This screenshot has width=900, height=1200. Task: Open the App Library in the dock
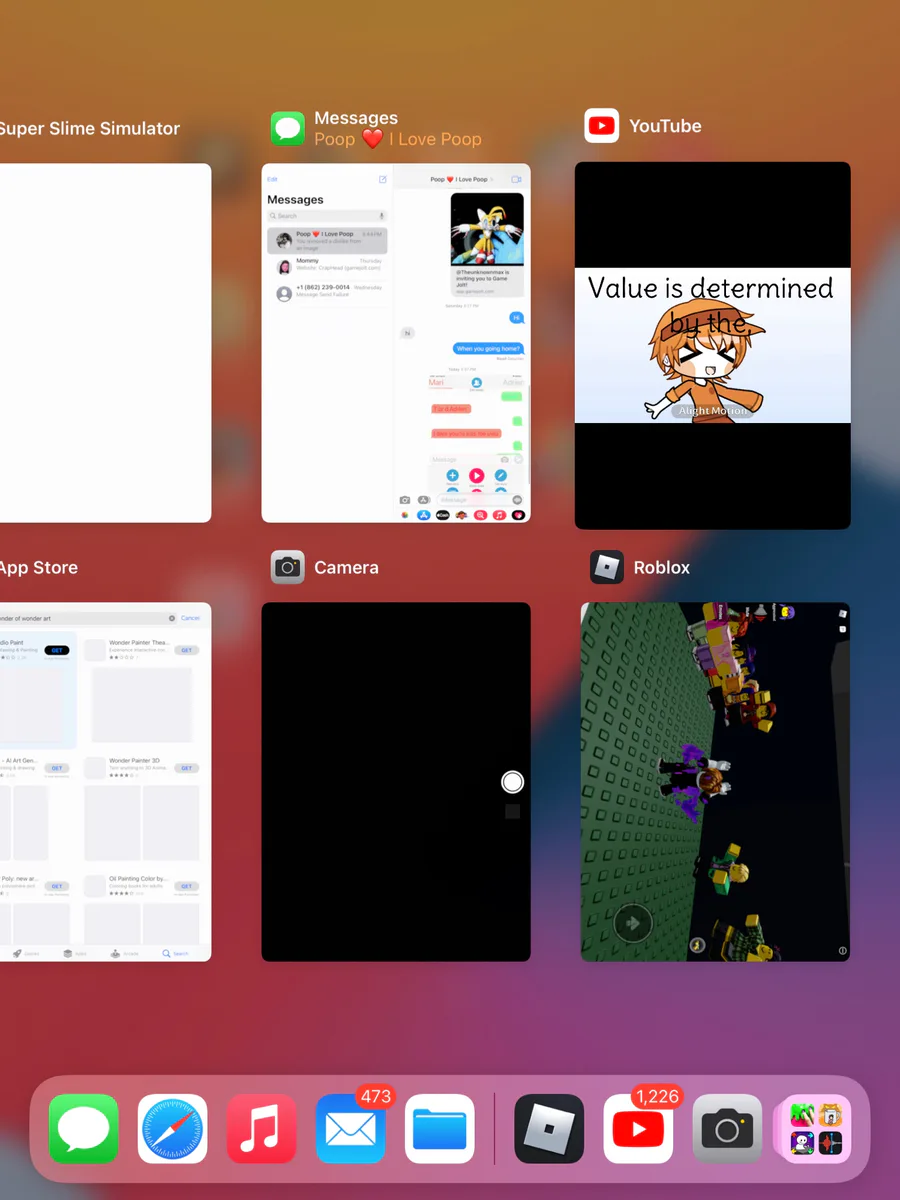[x=816, y=1129]
